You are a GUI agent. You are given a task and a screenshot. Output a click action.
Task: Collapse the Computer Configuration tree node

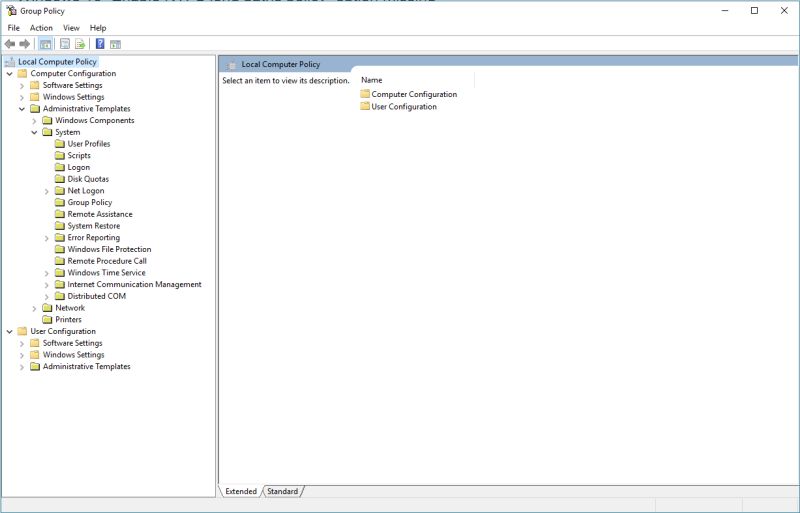click(x=10, y=74)
